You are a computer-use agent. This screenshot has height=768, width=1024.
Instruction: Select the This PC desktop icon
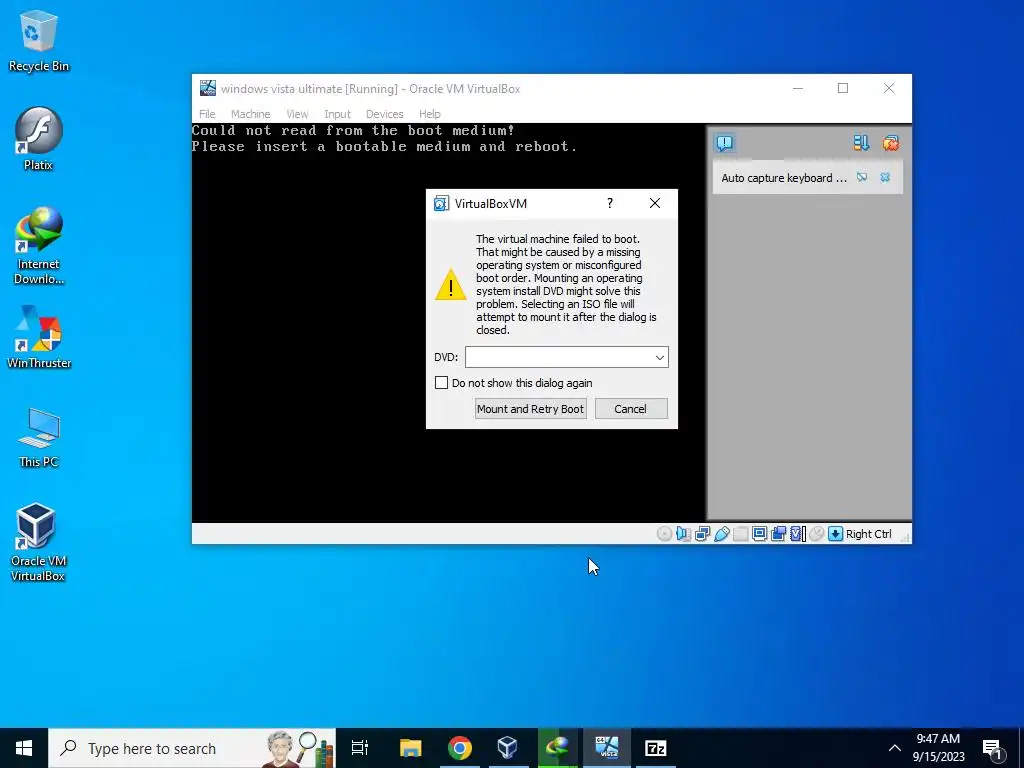coord(39,438)
